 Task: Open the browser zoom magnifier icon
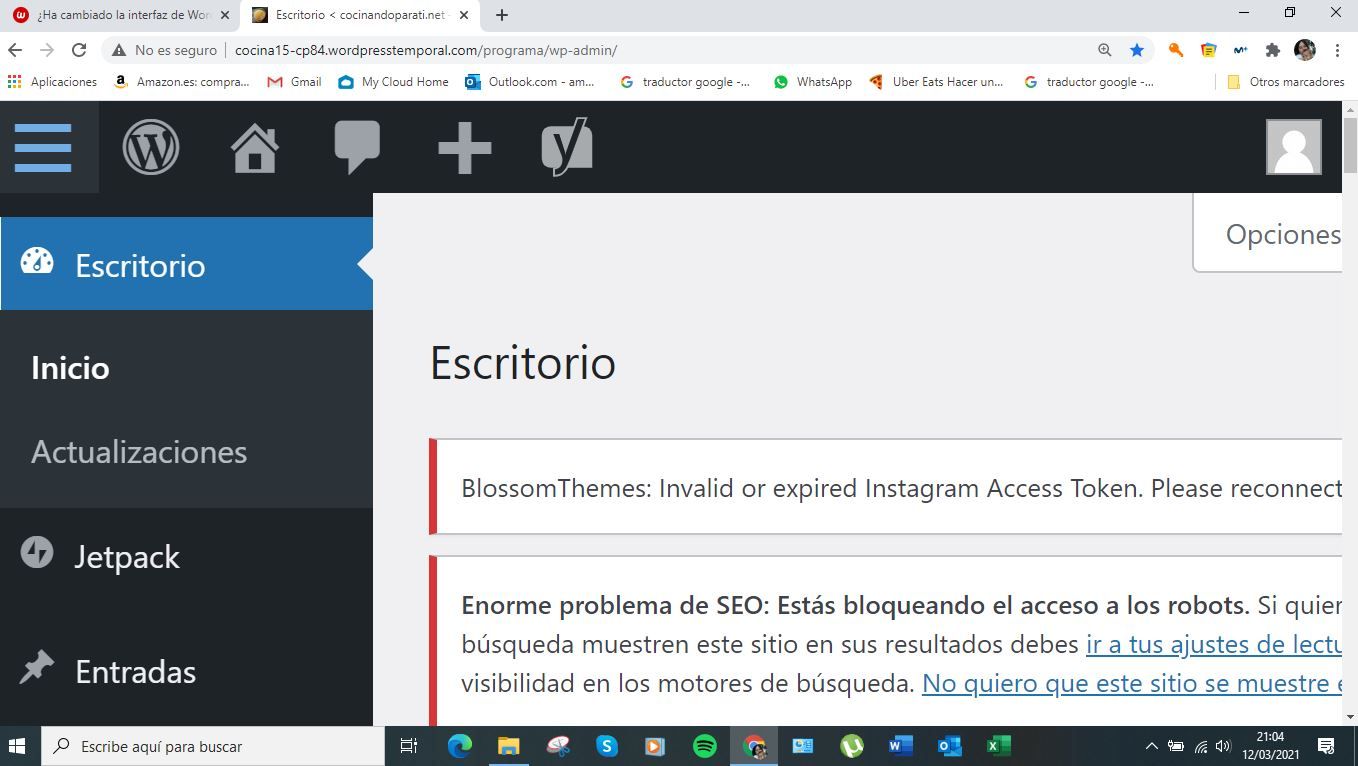1104,50
